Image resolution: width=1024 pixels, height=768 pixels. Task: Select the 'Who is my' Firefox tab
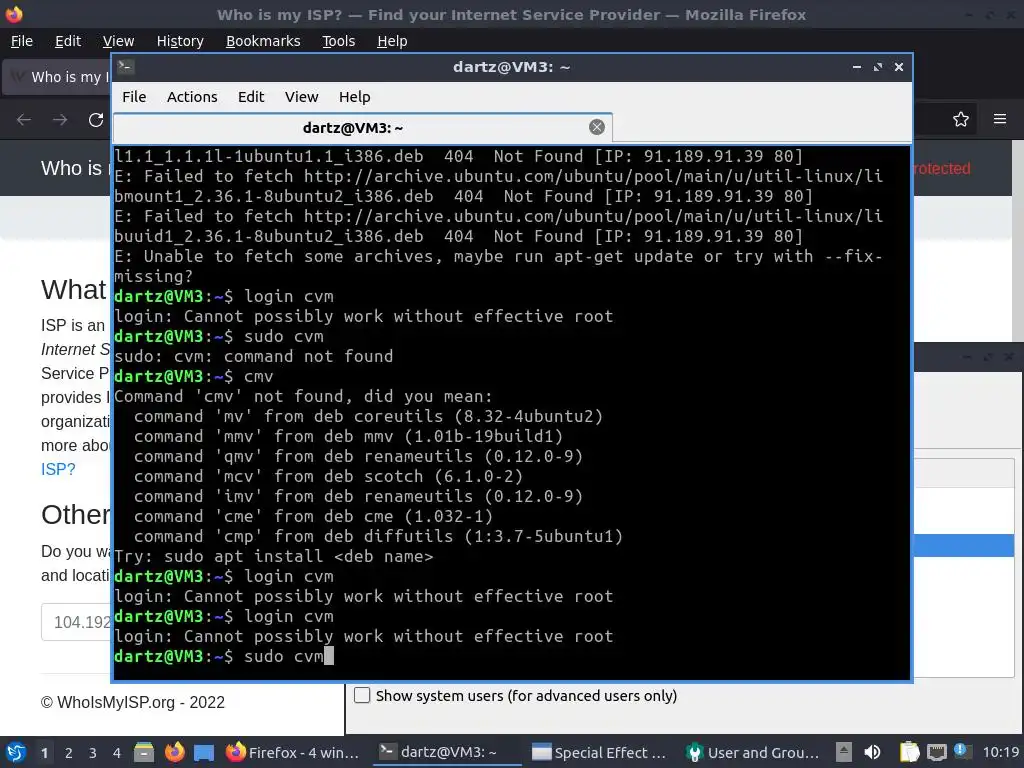tap(57, 77)
